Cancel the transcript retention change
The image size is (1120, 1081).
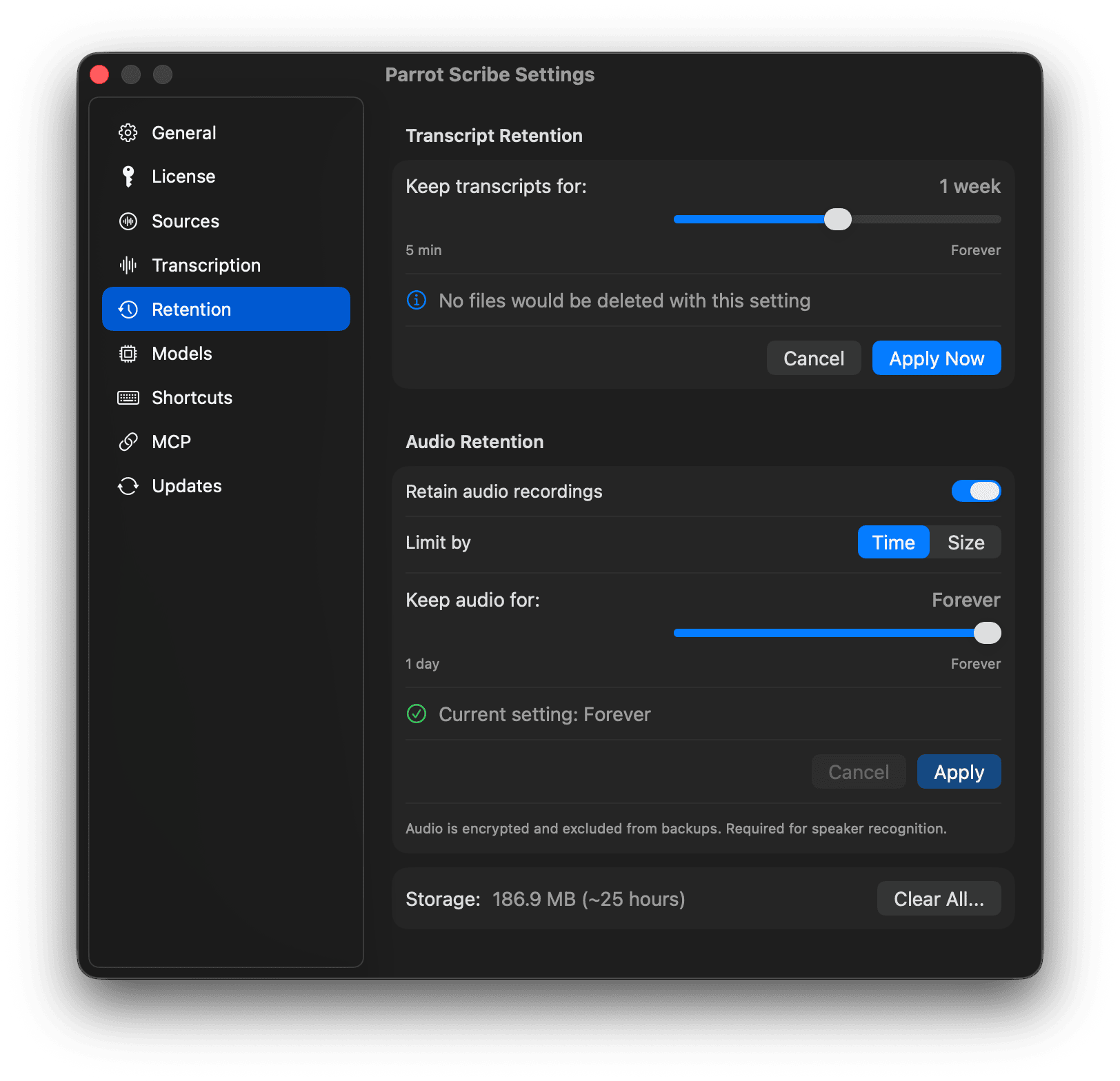[x=813, y=358]
